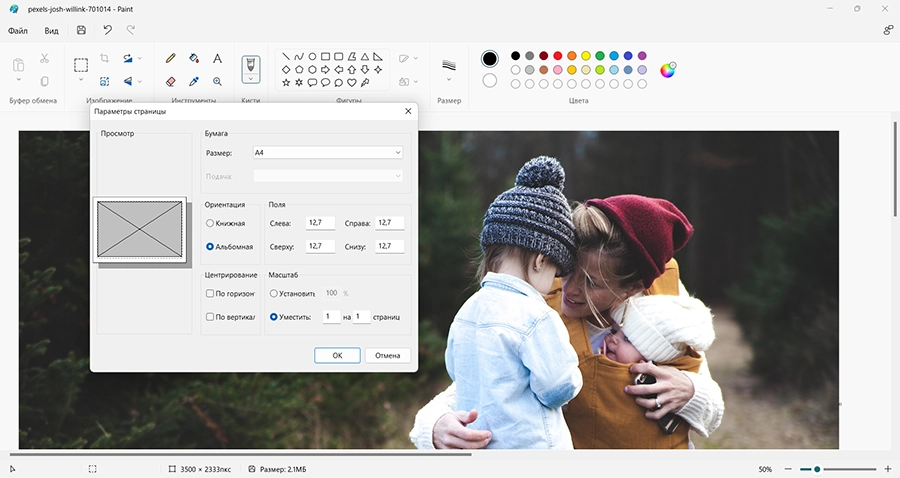Click the Save floppy disk icon
Image resolution: width=900 pixels, height=478 pixels.
click(x=81, y=30)
